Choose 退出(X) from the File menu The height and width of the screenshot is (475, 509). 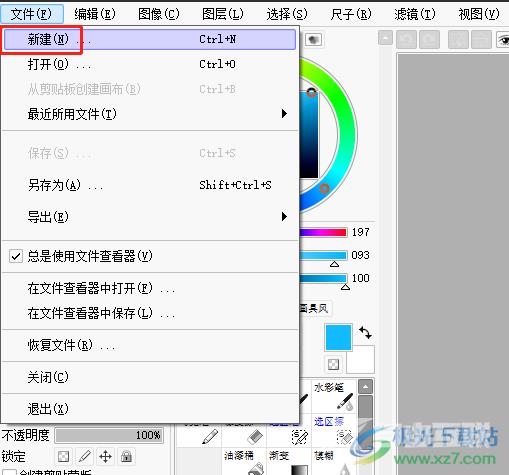point(150,409)
